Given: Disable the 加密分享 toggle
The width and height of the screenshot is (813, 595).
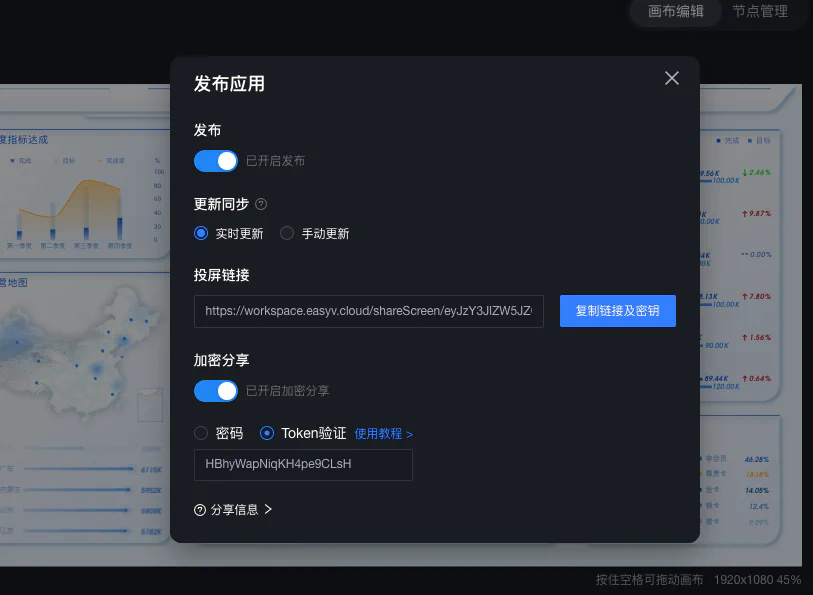Looking at the screenshot, I should 216,390.
